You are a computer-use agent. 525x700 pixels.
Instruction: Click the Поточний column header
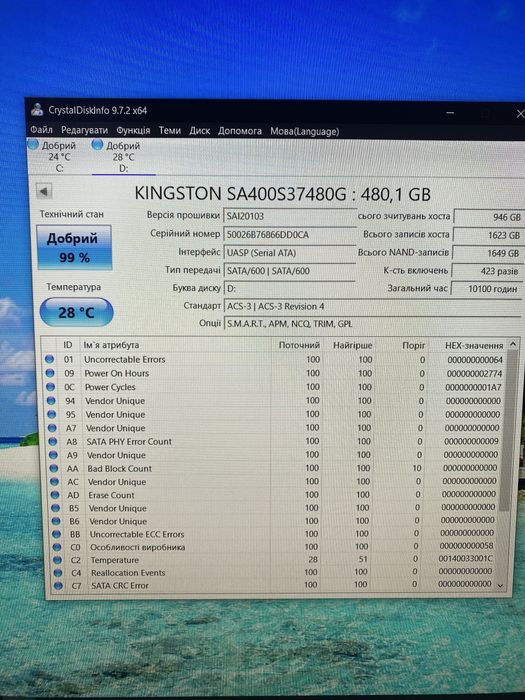pyautogui.click(x=299, y=345)
